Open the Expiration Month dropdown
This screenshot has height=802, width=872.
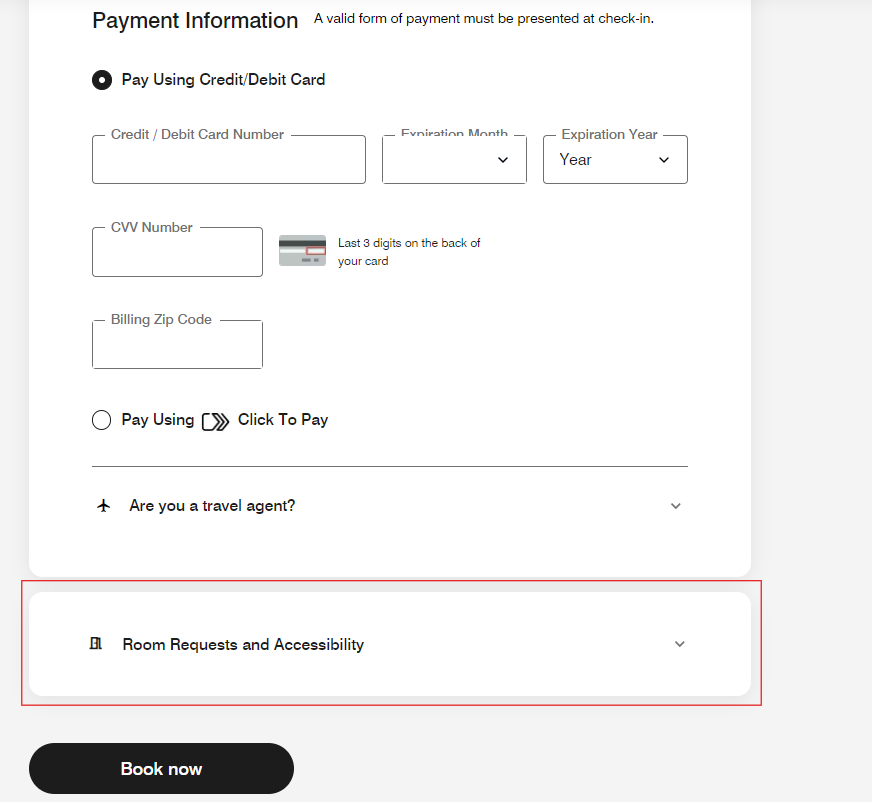[454, 160]
